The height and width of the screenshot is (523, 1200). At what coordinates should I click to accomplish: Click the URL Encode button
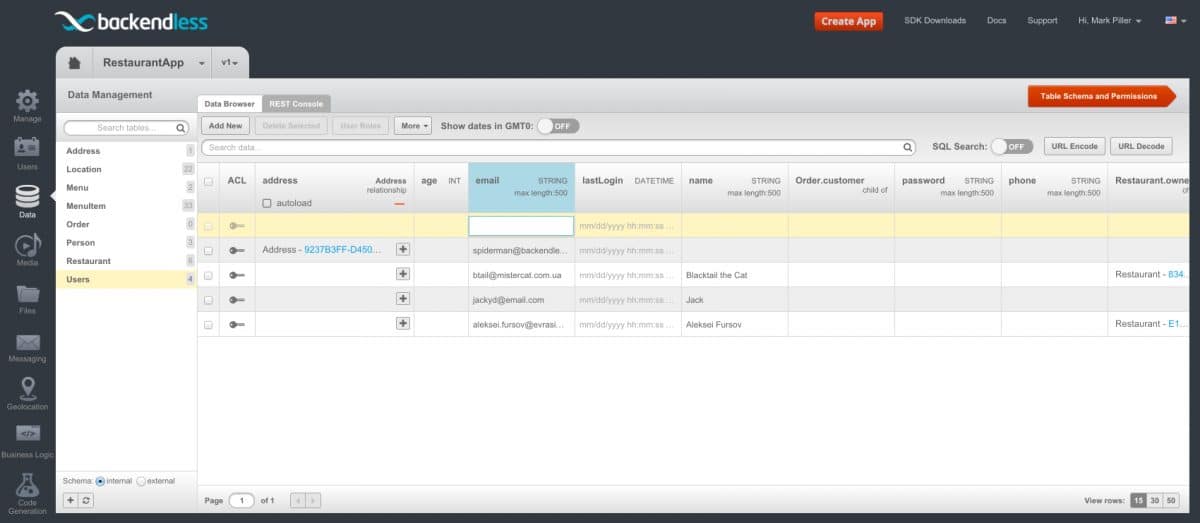(1074, 146)
